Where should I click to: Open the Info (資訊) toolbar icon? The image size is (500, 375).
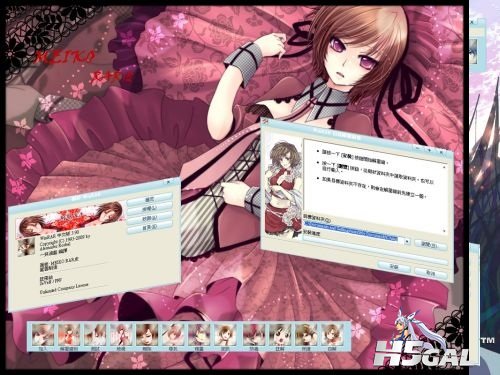[225, 336]
